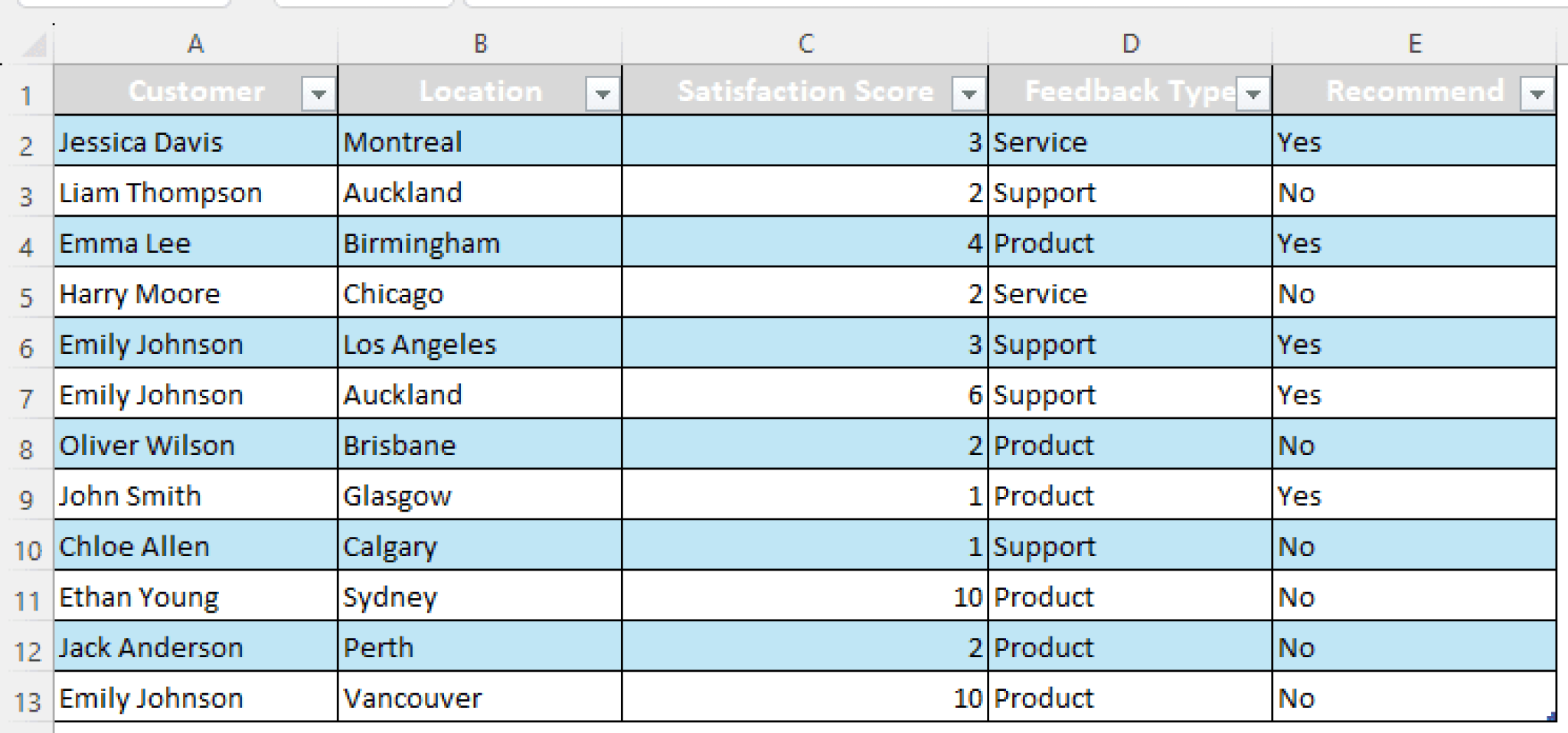Select column E header
Screen dimensions: 1568x733
pos(1414,44)
